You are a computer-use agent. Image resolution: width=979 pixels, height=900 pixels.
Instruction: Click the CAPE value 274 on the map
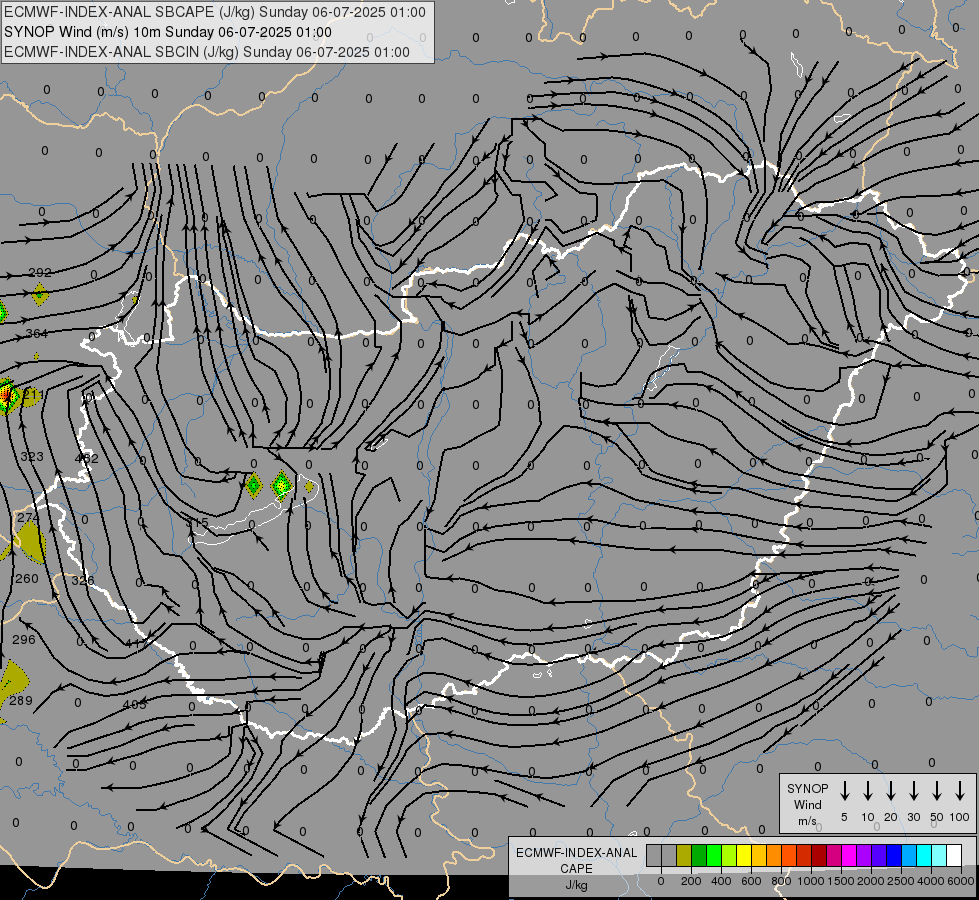(x=29, y=517)
